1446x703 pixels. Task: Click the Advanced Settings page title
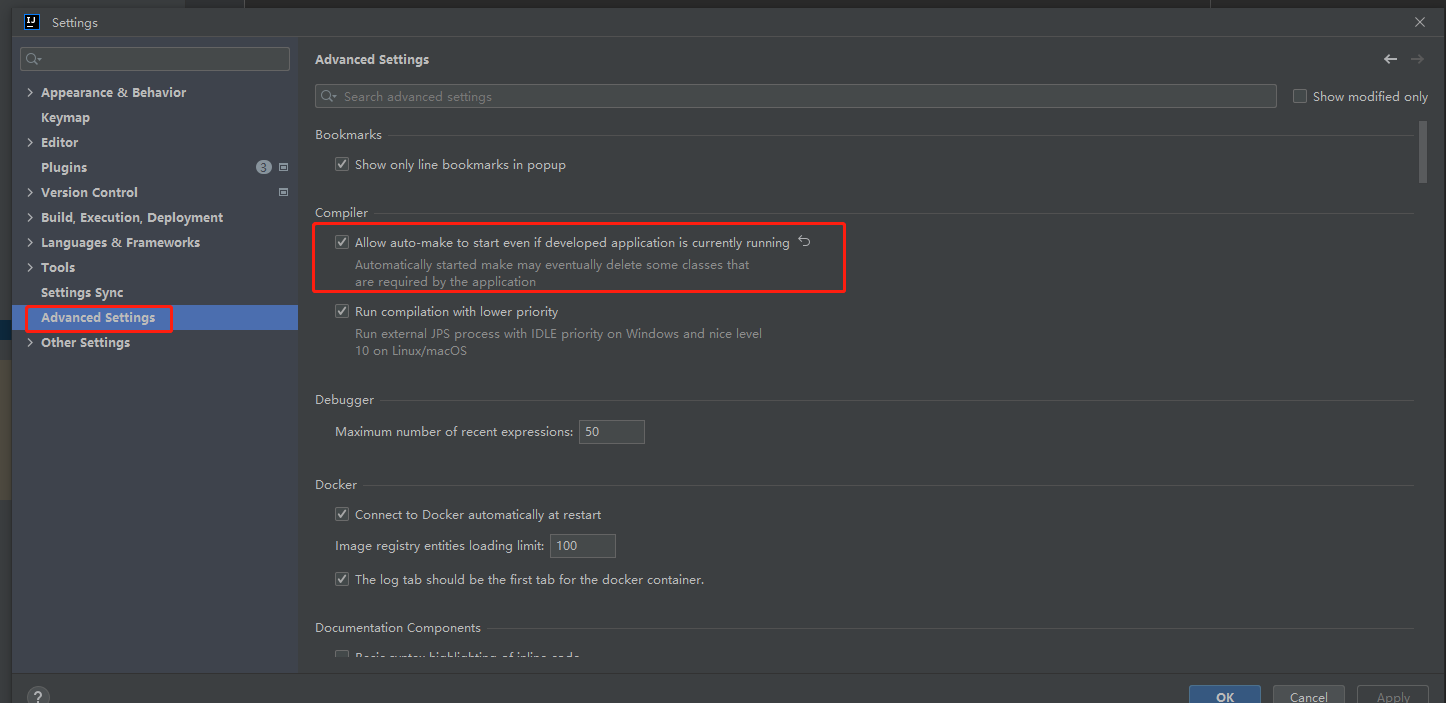(x=372, y=60)
